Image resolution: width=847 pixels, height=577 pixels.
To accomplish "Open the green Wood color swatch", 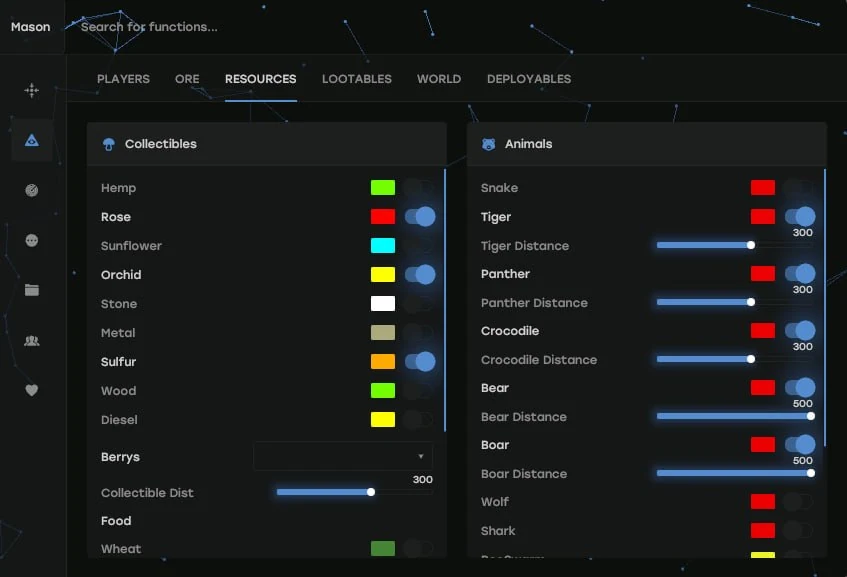I will click(383, 390).
